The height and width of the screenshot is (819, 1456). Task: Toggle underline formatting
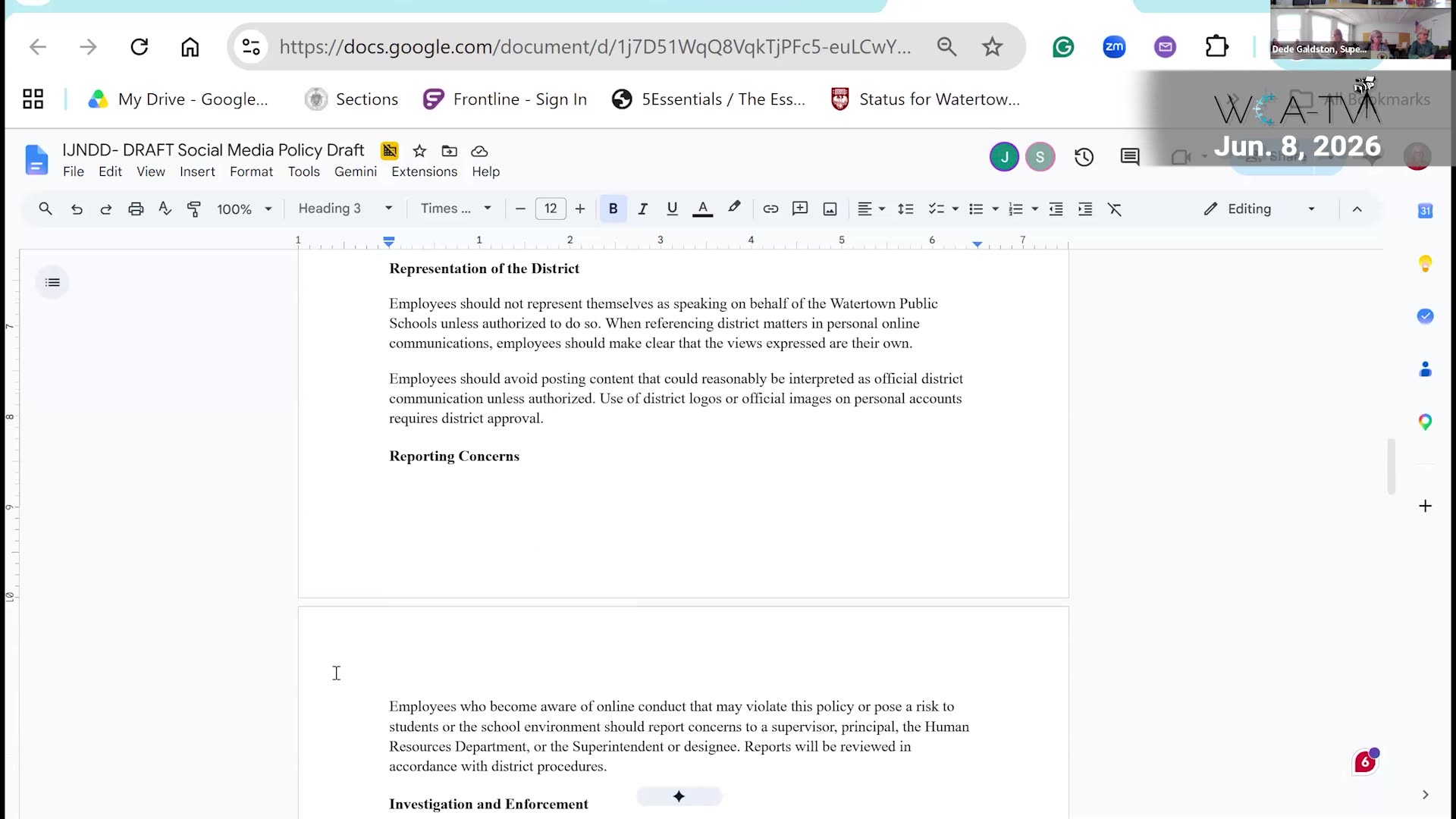[672, 209]
